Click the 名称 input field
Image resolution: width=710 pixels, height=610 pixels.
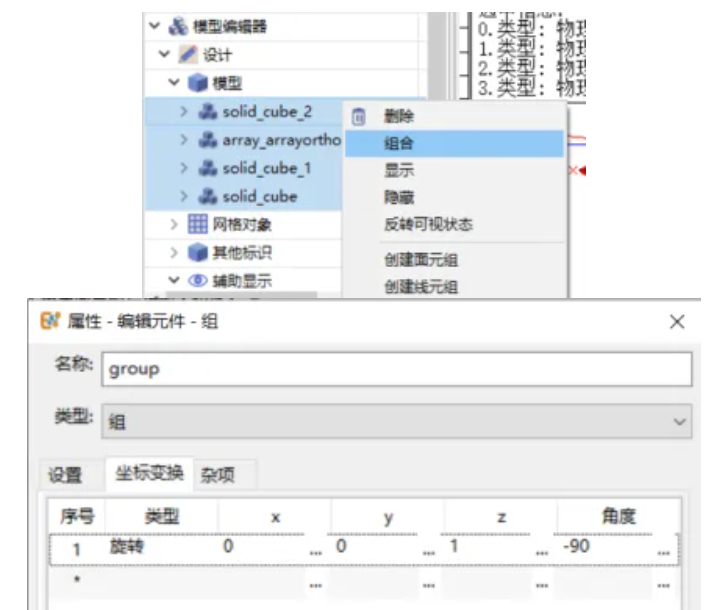pos(396,368)
